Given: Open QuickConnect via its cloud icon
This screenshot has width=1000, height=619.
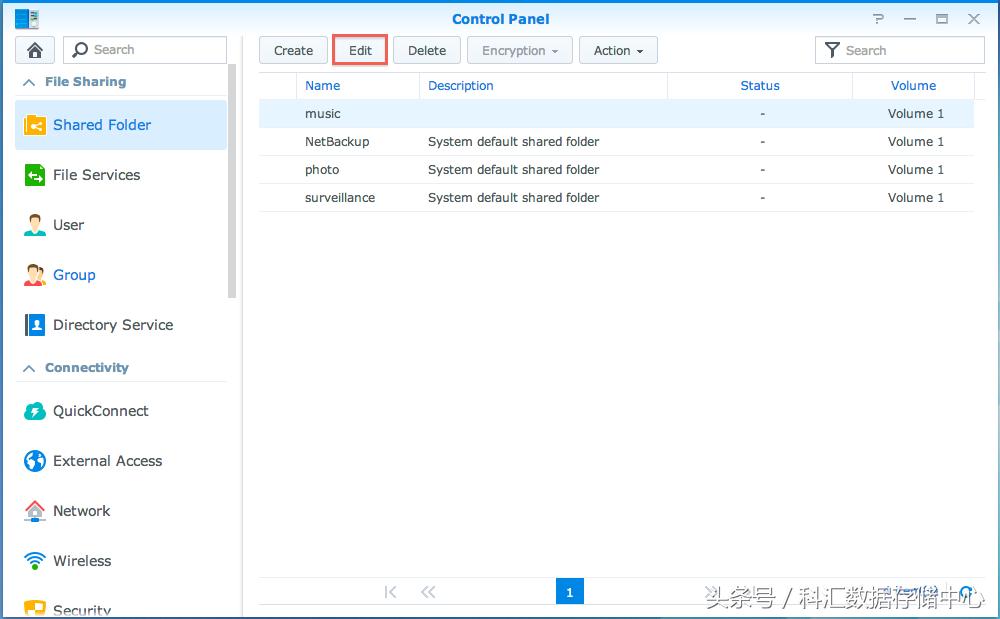Looking at the screenshot, I should coord(35,411).
